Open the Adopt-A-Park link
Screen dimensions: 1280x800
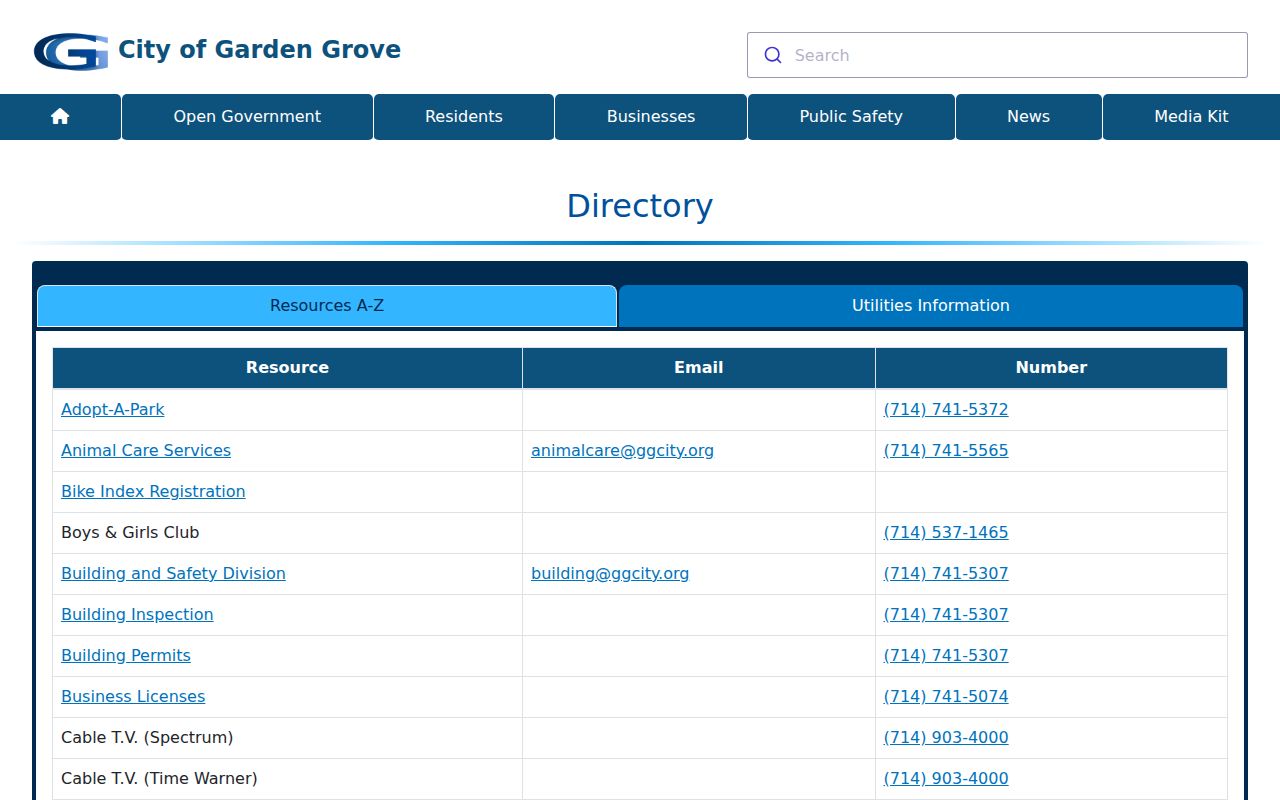coord(113,409)
